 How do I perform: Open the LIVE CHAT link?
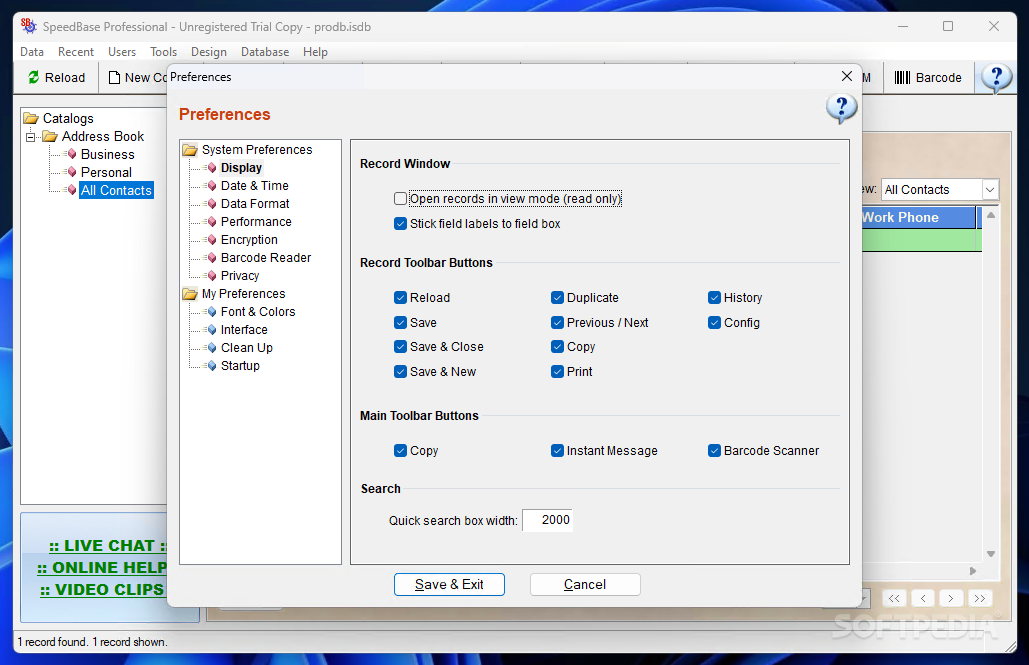(x=108, y=546)
